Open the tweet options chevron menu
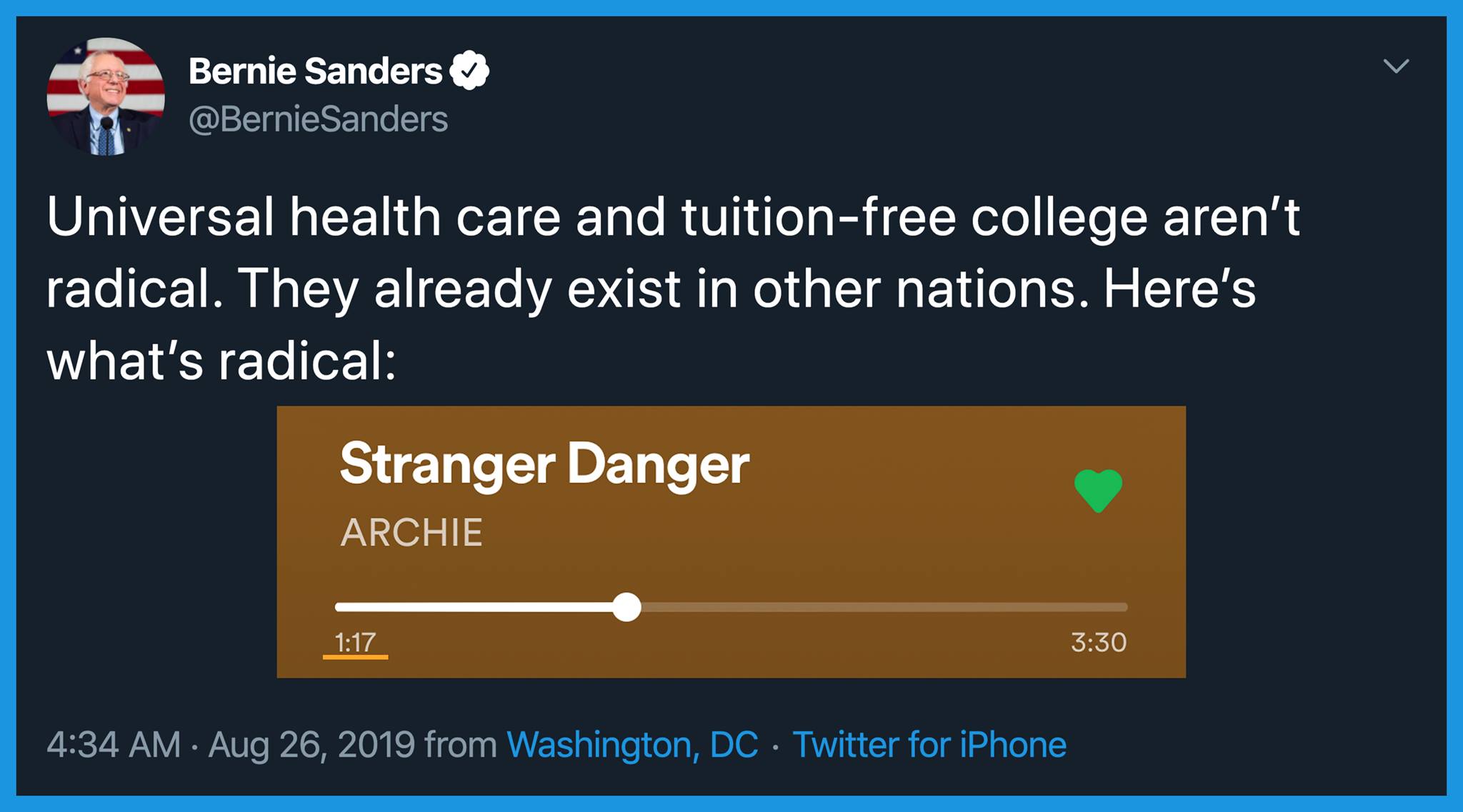This screenshot has width=1463, height=812. coord(1396,66)
